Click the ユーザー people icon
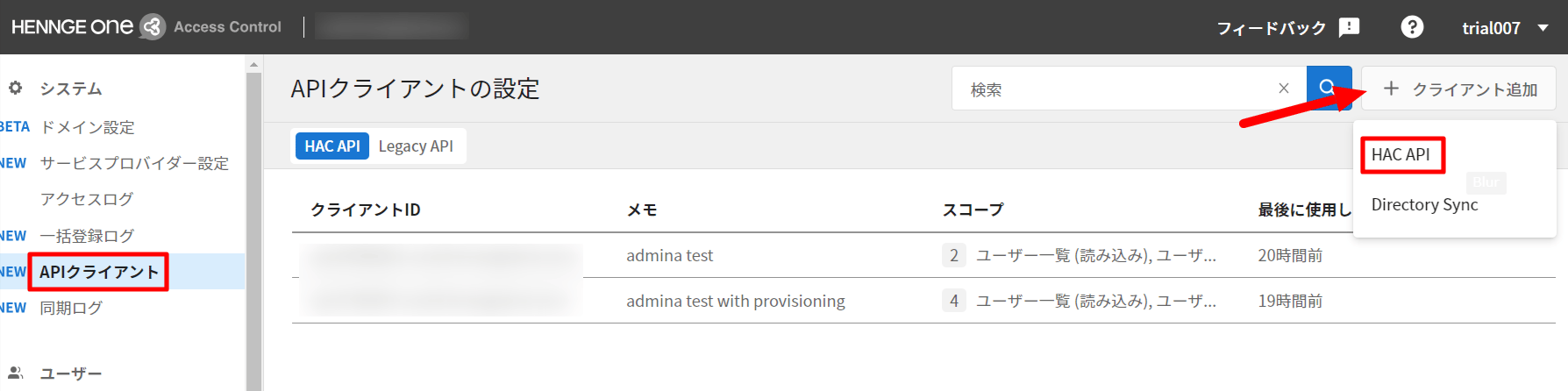Viewport: 1568px width, 391px height. [x=15, y=373]
